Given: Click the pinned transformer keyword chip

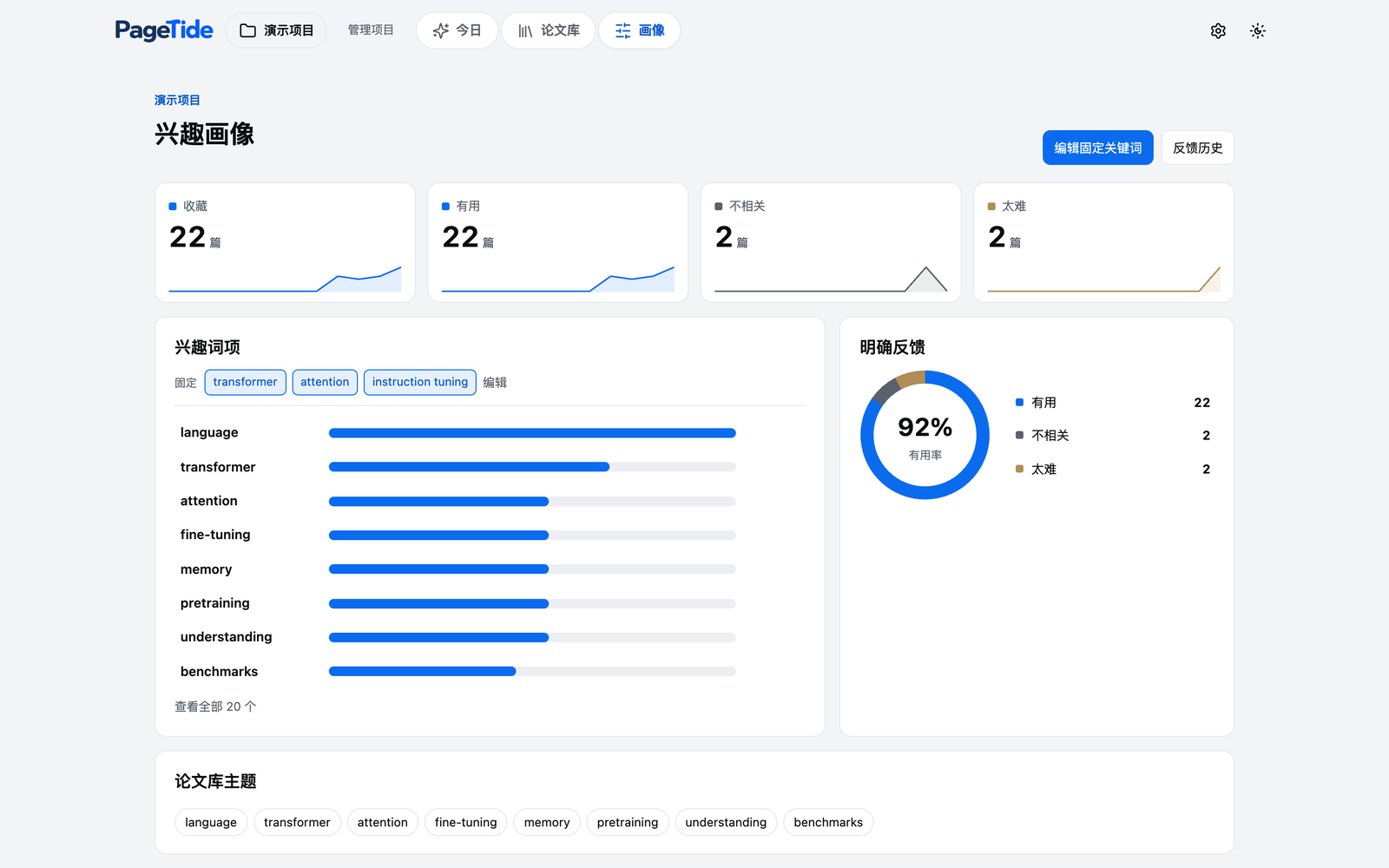Looking at the screenshot, I should click(x=245, y=382).
